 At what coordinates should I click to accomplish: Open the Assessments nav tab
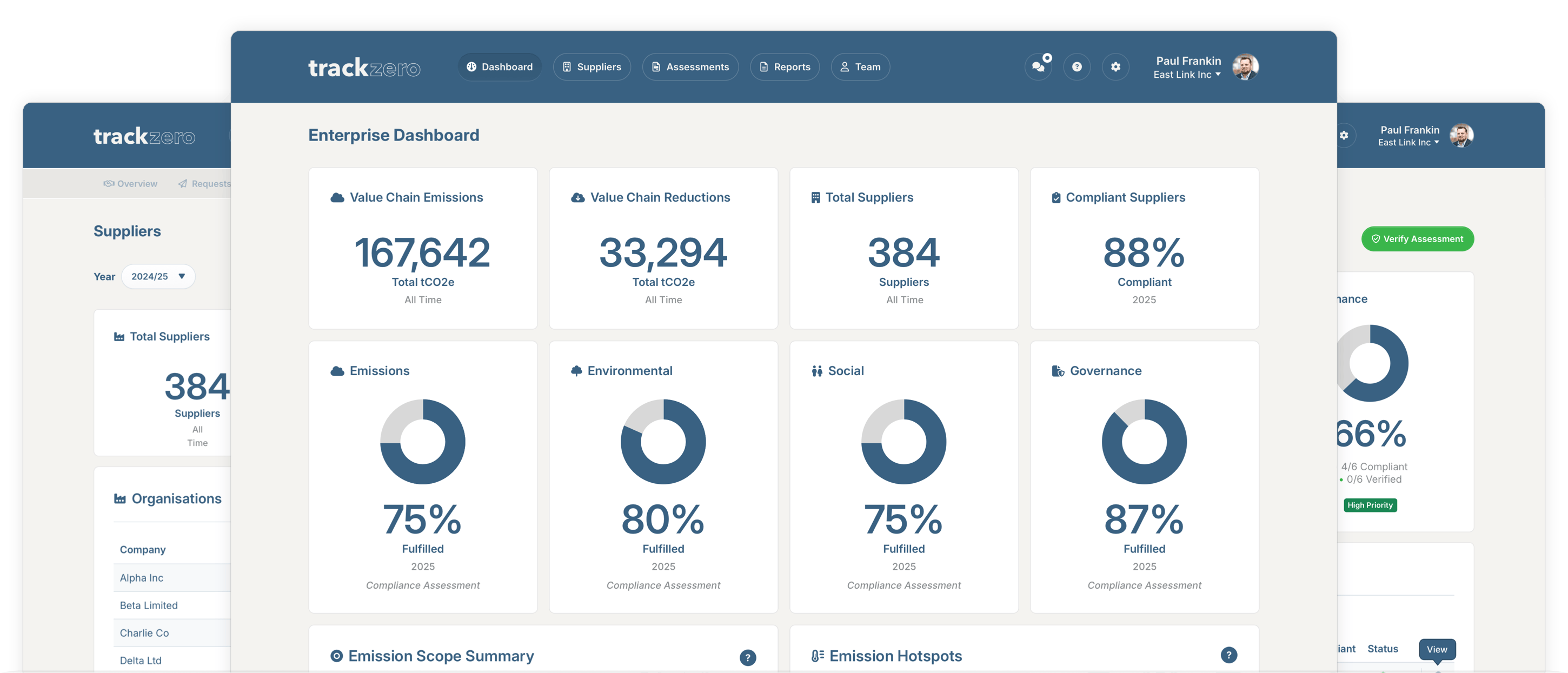coord(690,67)
